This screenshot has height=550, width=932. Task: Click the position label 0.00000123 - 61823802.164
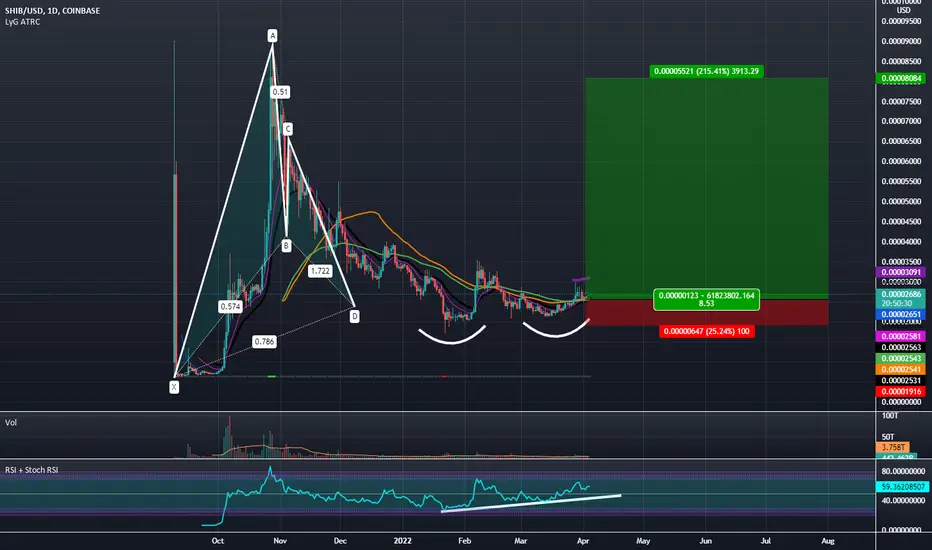(706, 299)
